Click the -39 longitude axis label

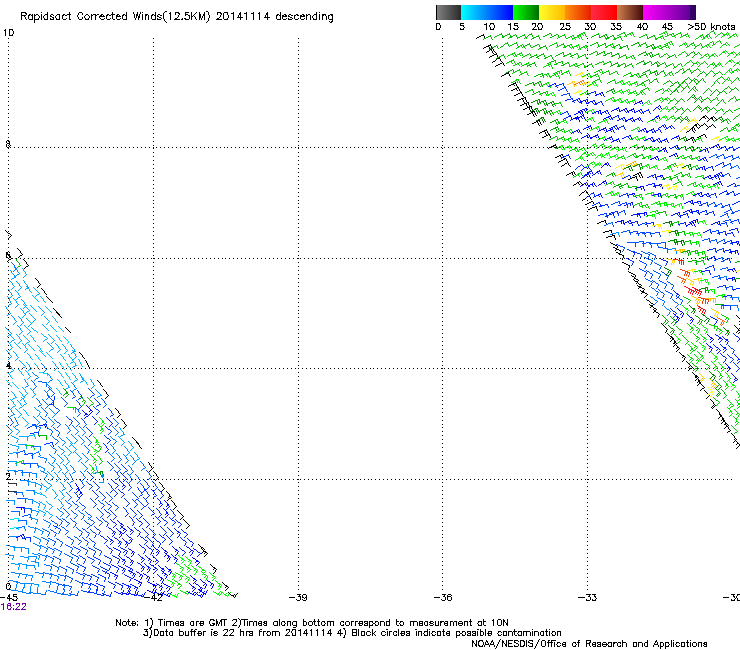(x=298, y=597)
